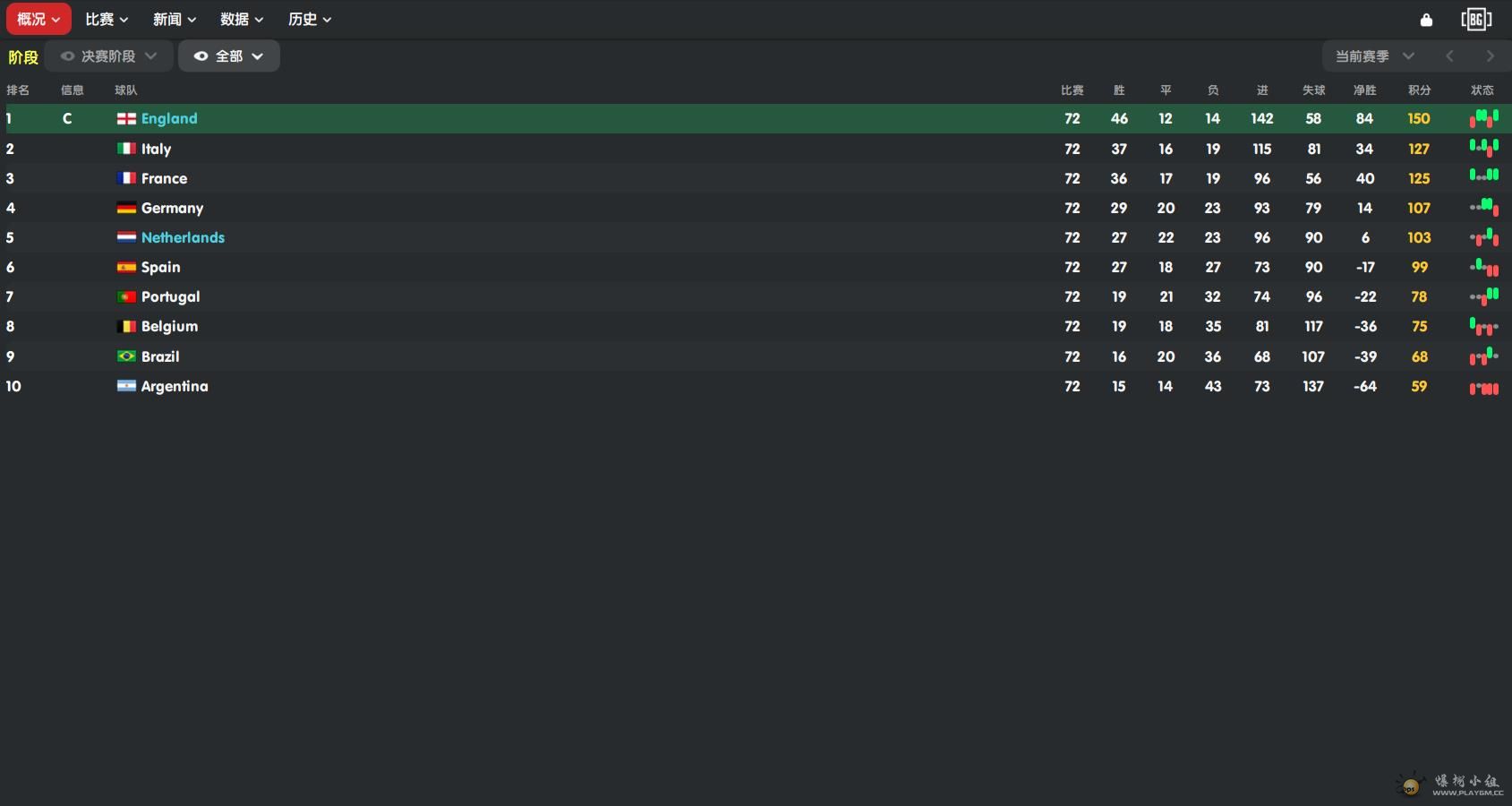The height and width of the screenshot is (806, 1512).
Task: Click Argentina's red form indicator
Action: coord(1483,387)
